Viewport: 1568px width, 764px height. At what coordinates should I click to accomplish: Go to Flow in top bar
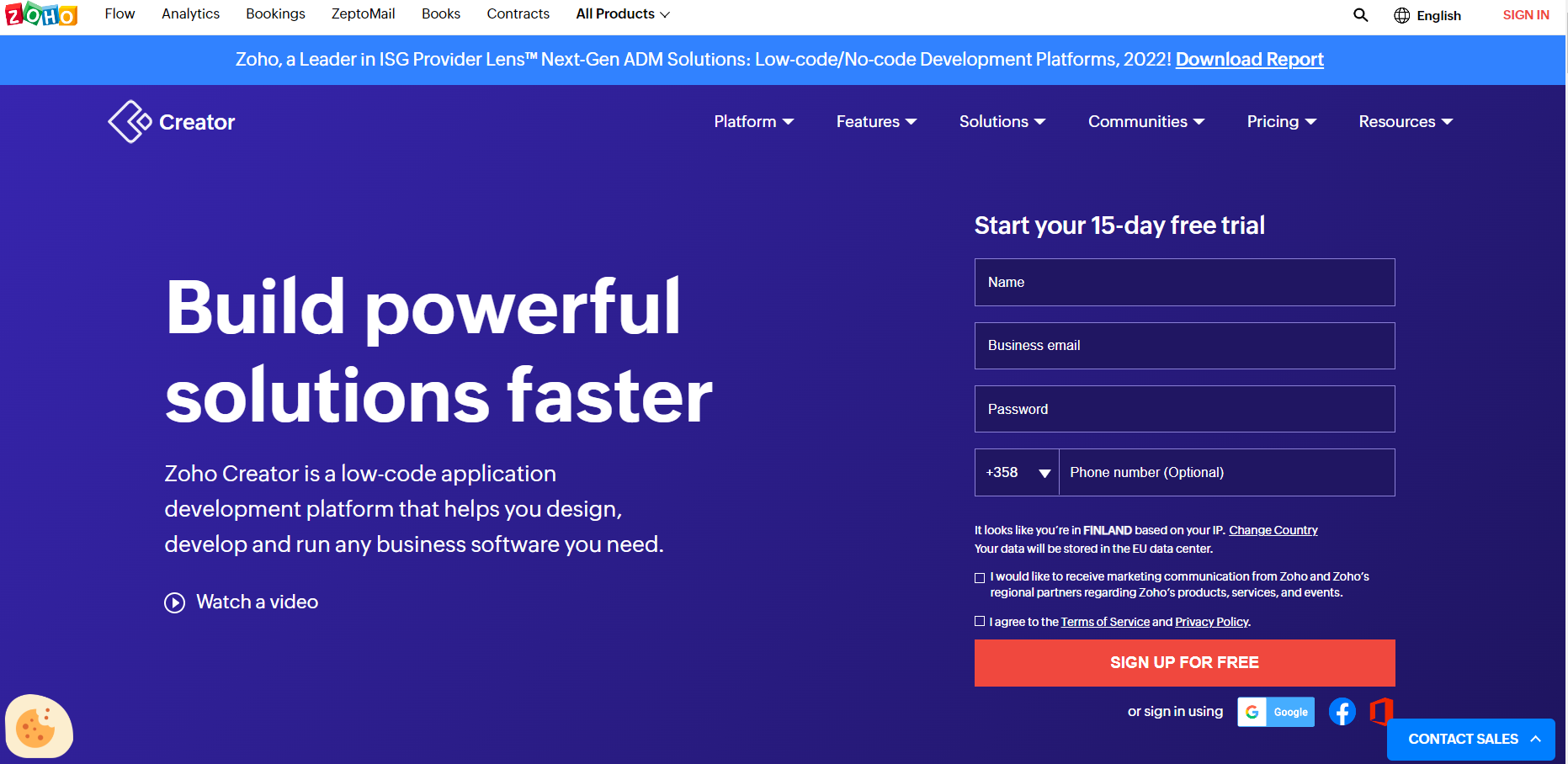[x=120, y=14]
